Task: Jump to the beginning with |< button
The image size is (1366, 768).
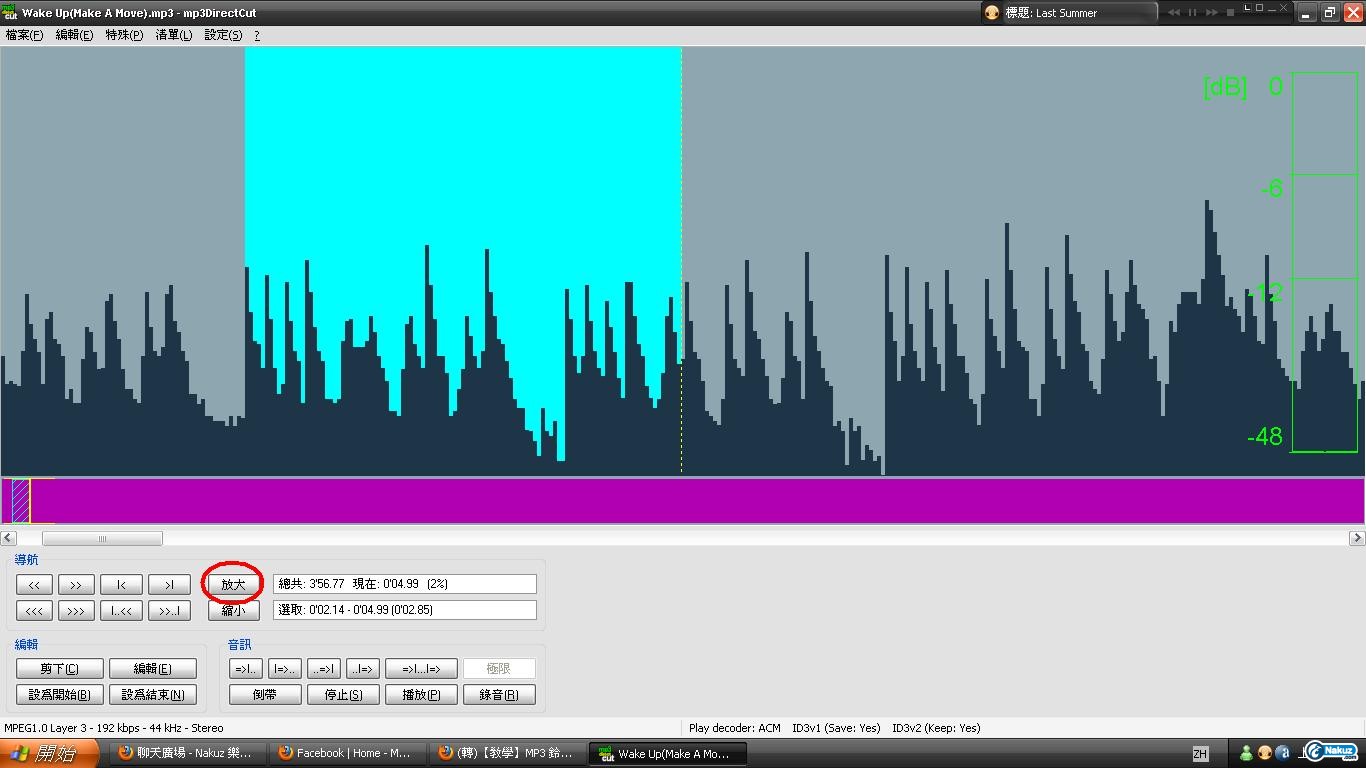Action: pos(121,585)
